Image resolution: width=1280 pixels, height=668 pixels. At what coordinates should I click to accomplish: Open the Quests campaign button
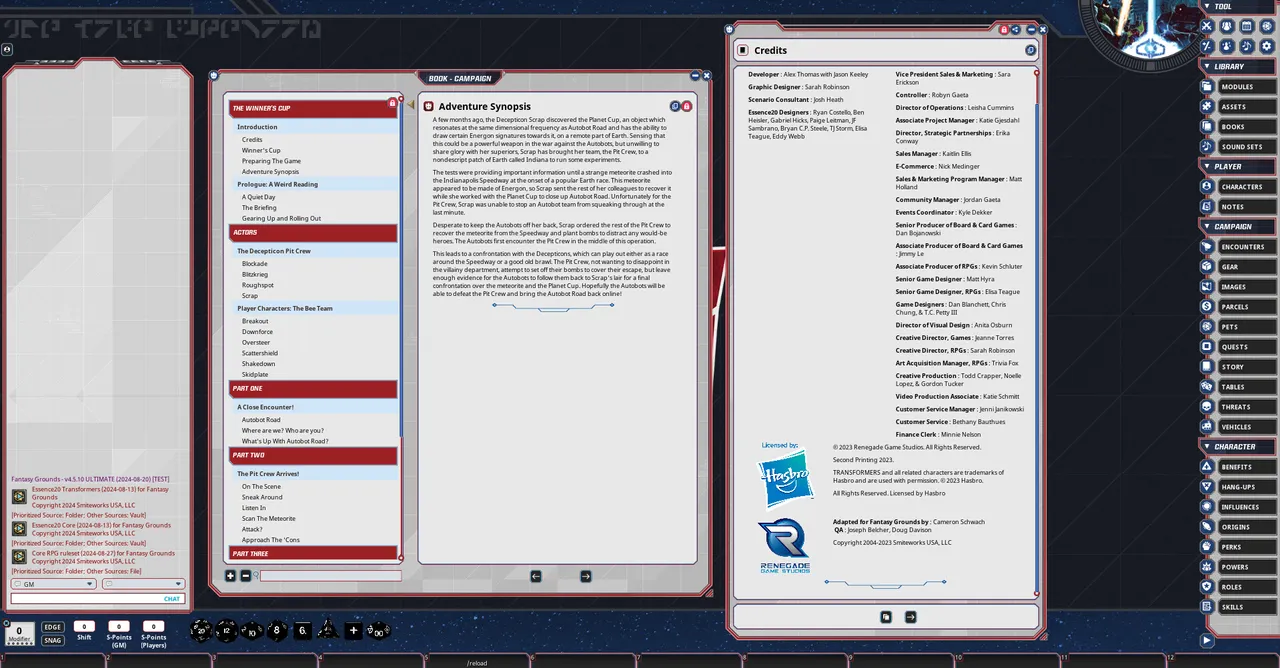[1237, 347]
